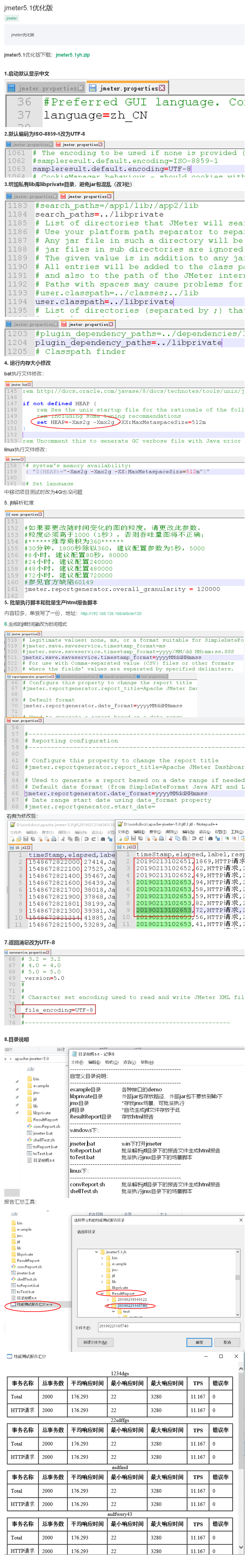Collapse the jmeter5.1yh tree node in folder dialog
This screenshot has height=1568, width=252.
coord(97,1251)
